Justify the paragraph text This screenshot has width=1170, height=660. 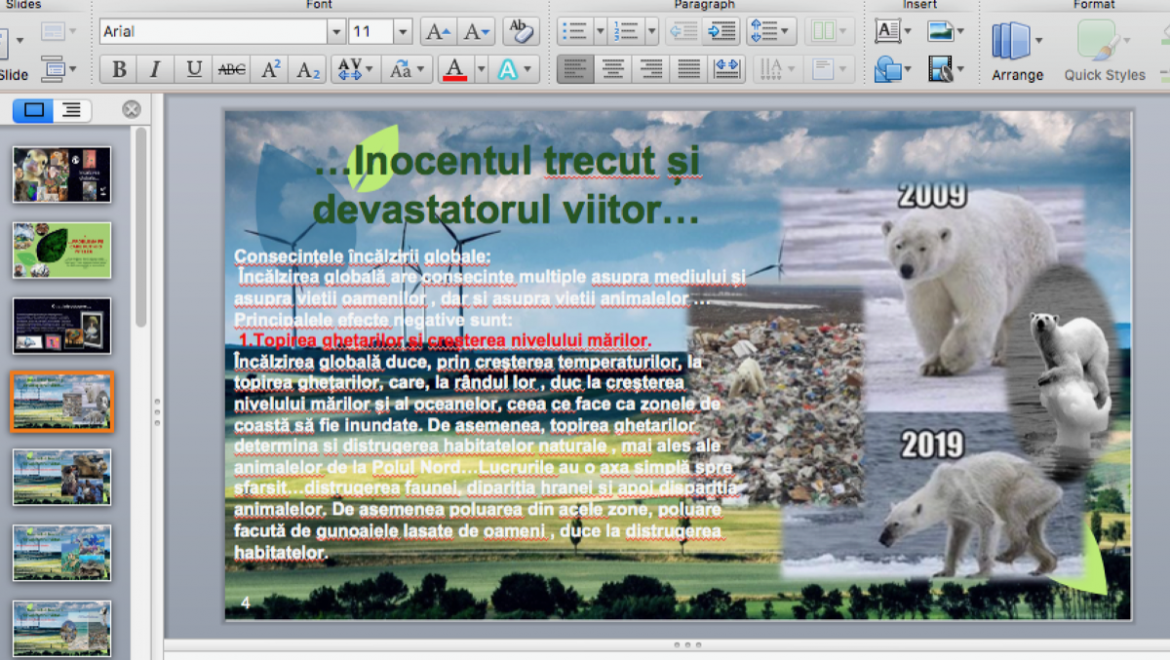tap(688, 69)
